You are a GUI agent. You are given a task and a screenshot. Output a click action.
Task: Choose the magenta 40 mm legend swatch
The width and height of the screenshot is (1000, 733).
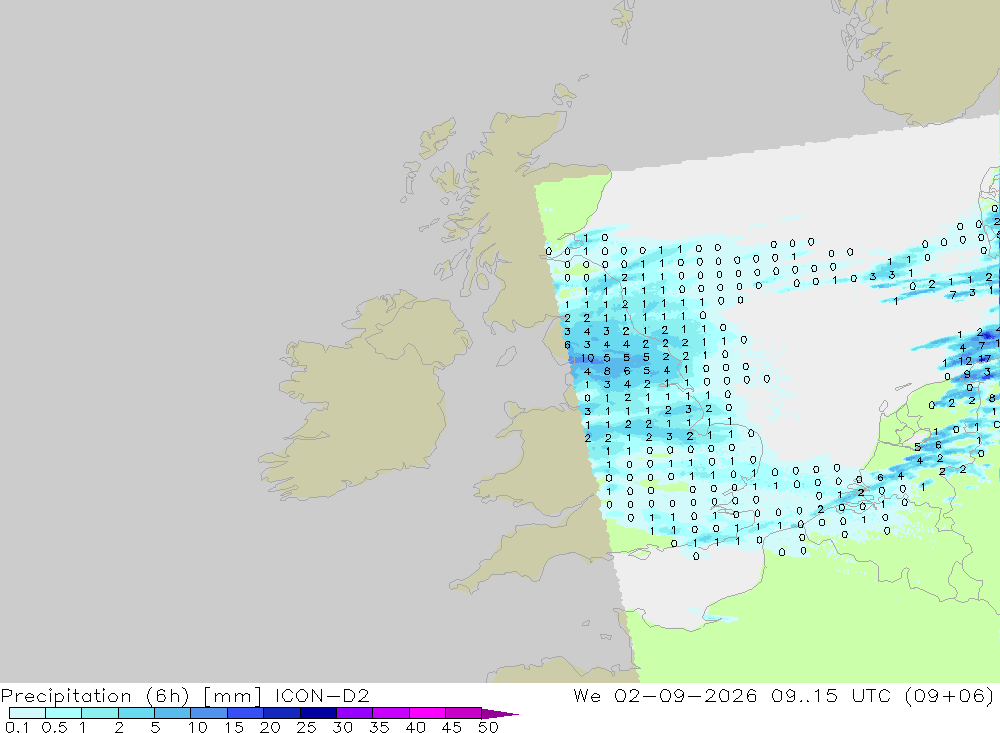point(427,713)
